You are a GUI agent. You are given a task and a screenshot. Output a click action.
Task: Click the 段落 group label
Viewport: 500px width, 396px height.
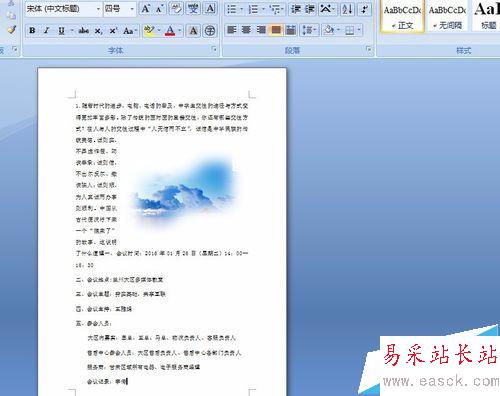click(292, 50)
